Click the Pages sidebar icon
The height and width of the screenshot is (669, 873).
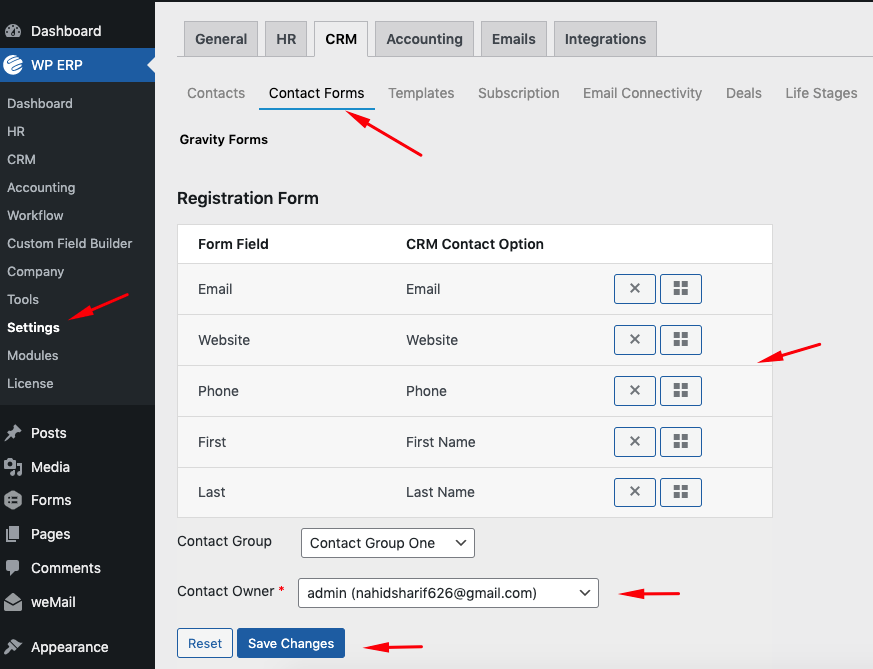coord(13,534)
